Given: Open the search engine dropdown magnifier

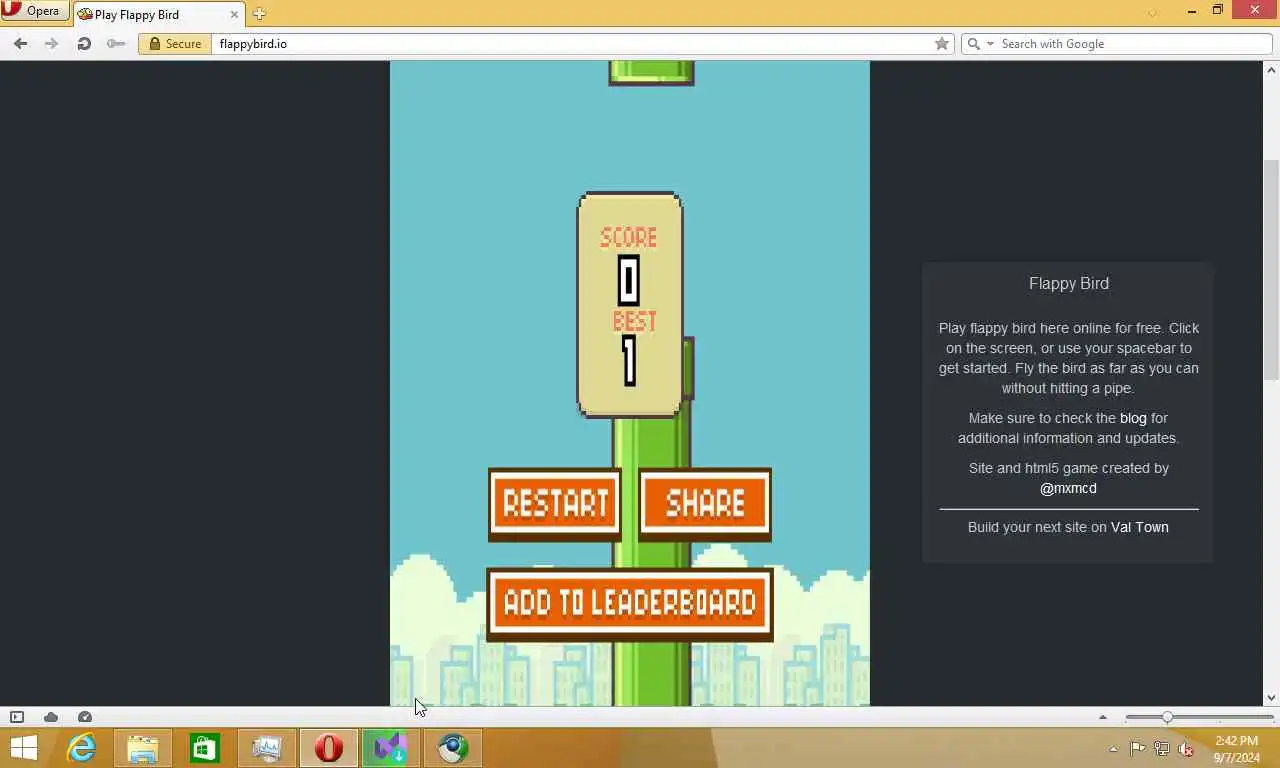Looking at the screenshot, I should click(979, 43).
